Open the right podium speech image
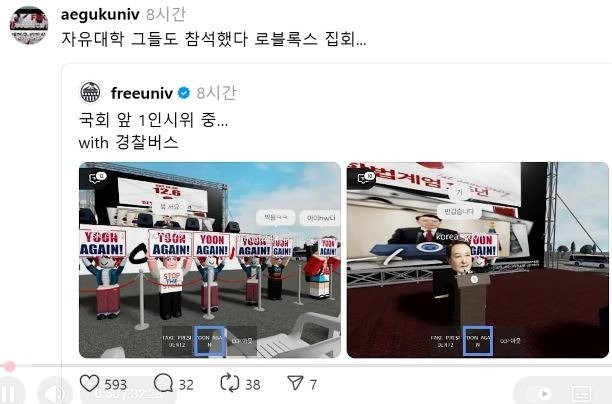 coord(478,260)
